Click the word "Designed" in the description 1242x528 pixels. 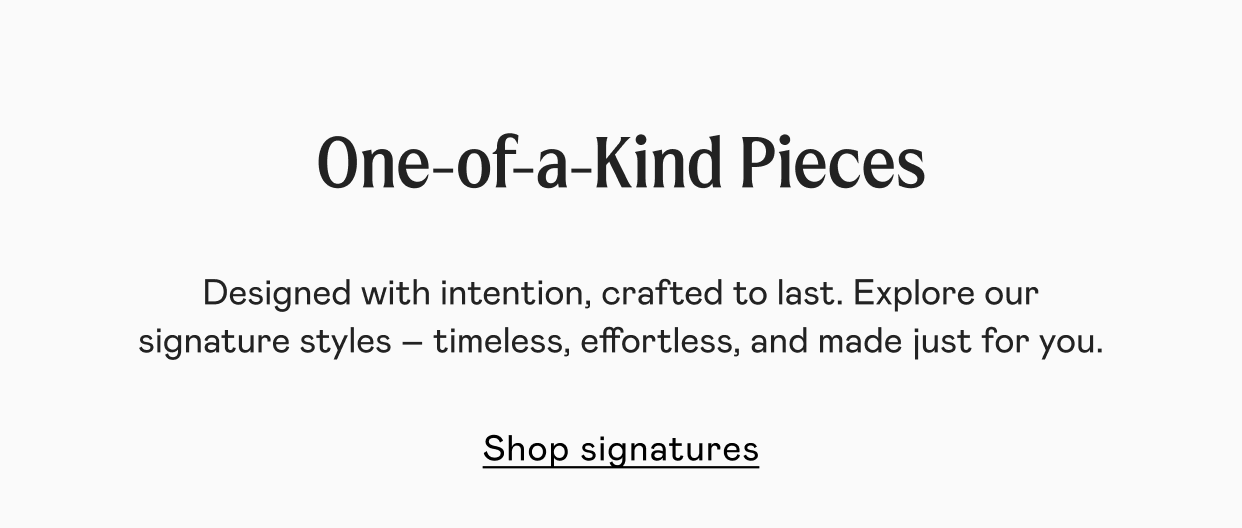click(277, 294)
